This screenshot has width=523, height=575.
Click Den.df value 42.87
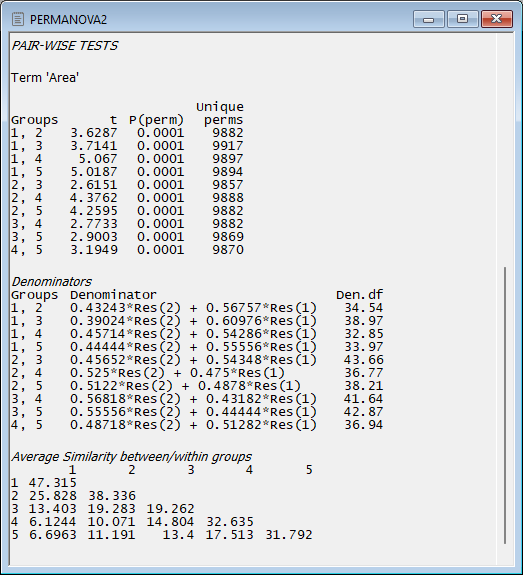pos(363,412)
